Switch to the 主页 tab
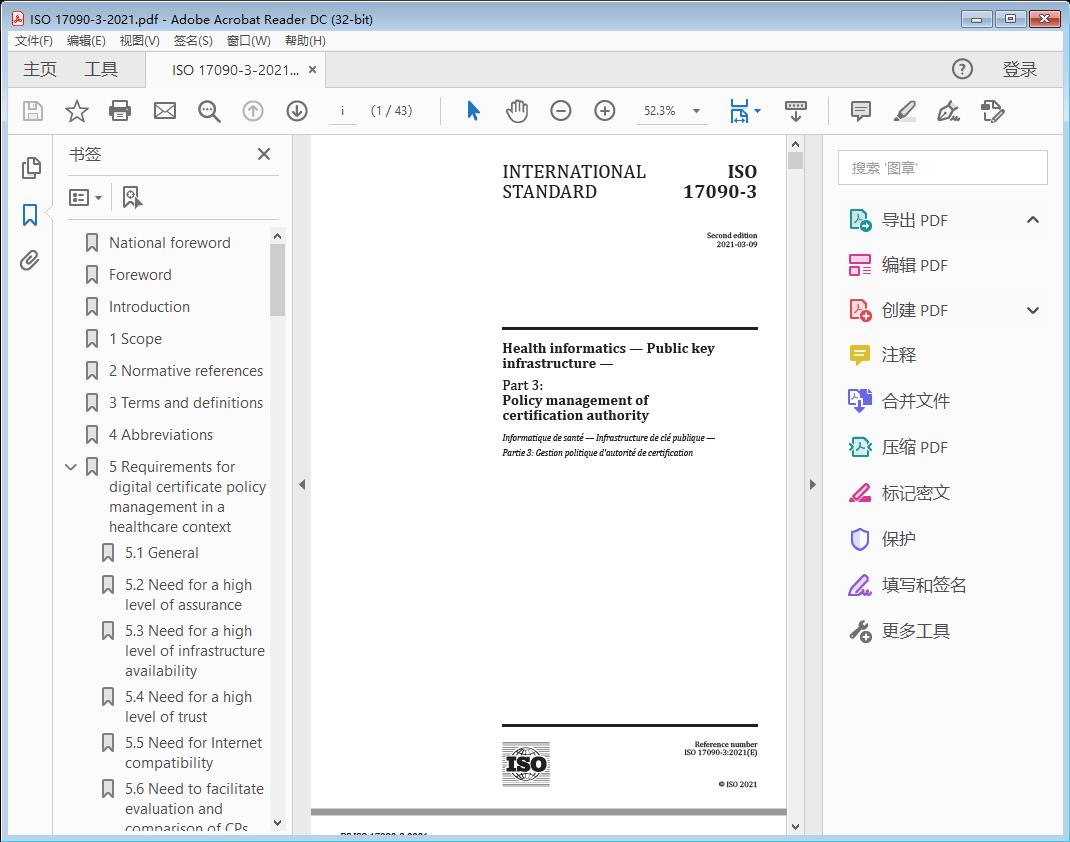This screenshot has height=842, width=1070. coord(39,69)
